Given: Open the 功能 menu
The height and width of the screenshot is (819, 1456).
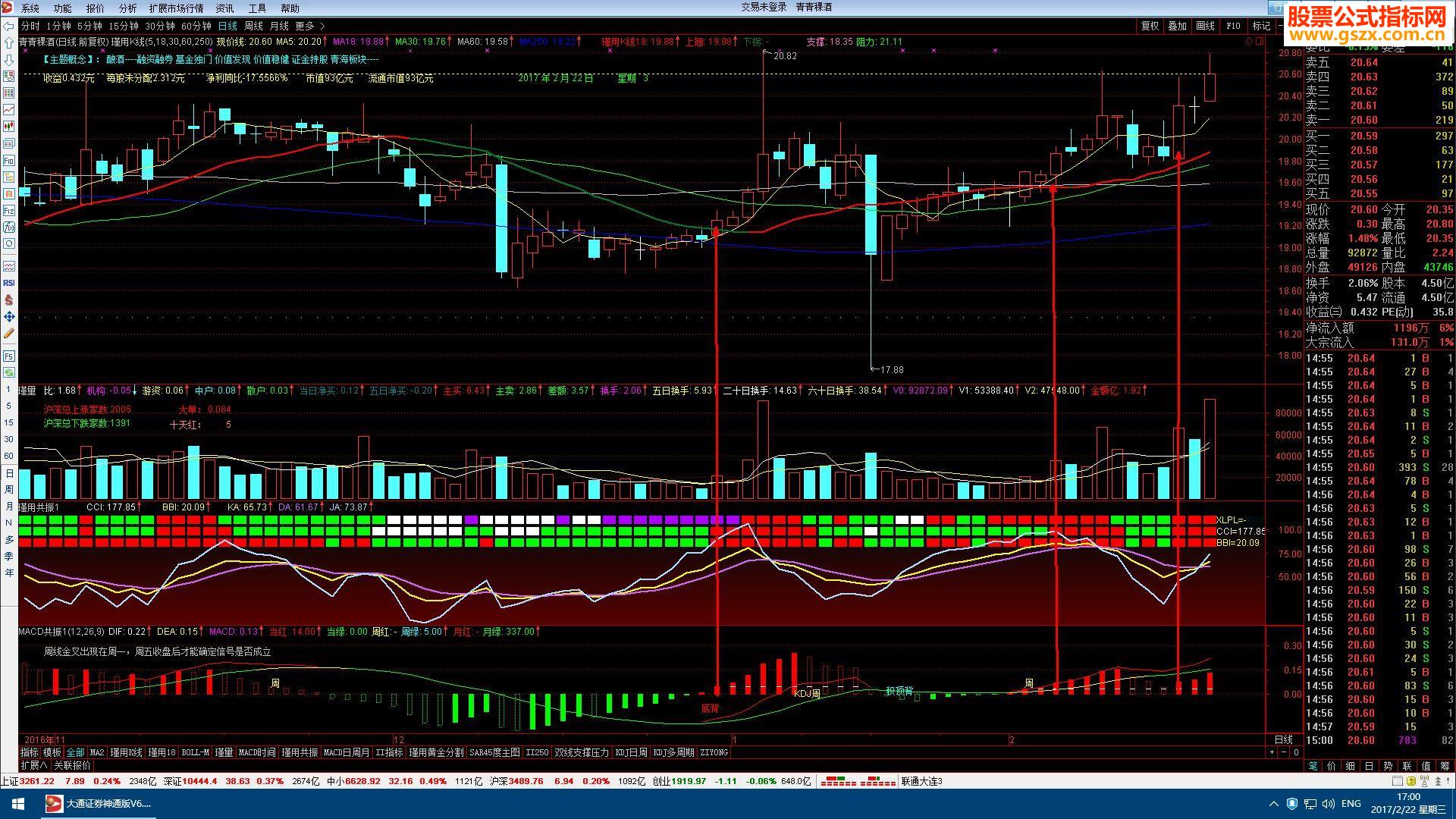Looking at the screenshot, I should (x=63, y=8).
